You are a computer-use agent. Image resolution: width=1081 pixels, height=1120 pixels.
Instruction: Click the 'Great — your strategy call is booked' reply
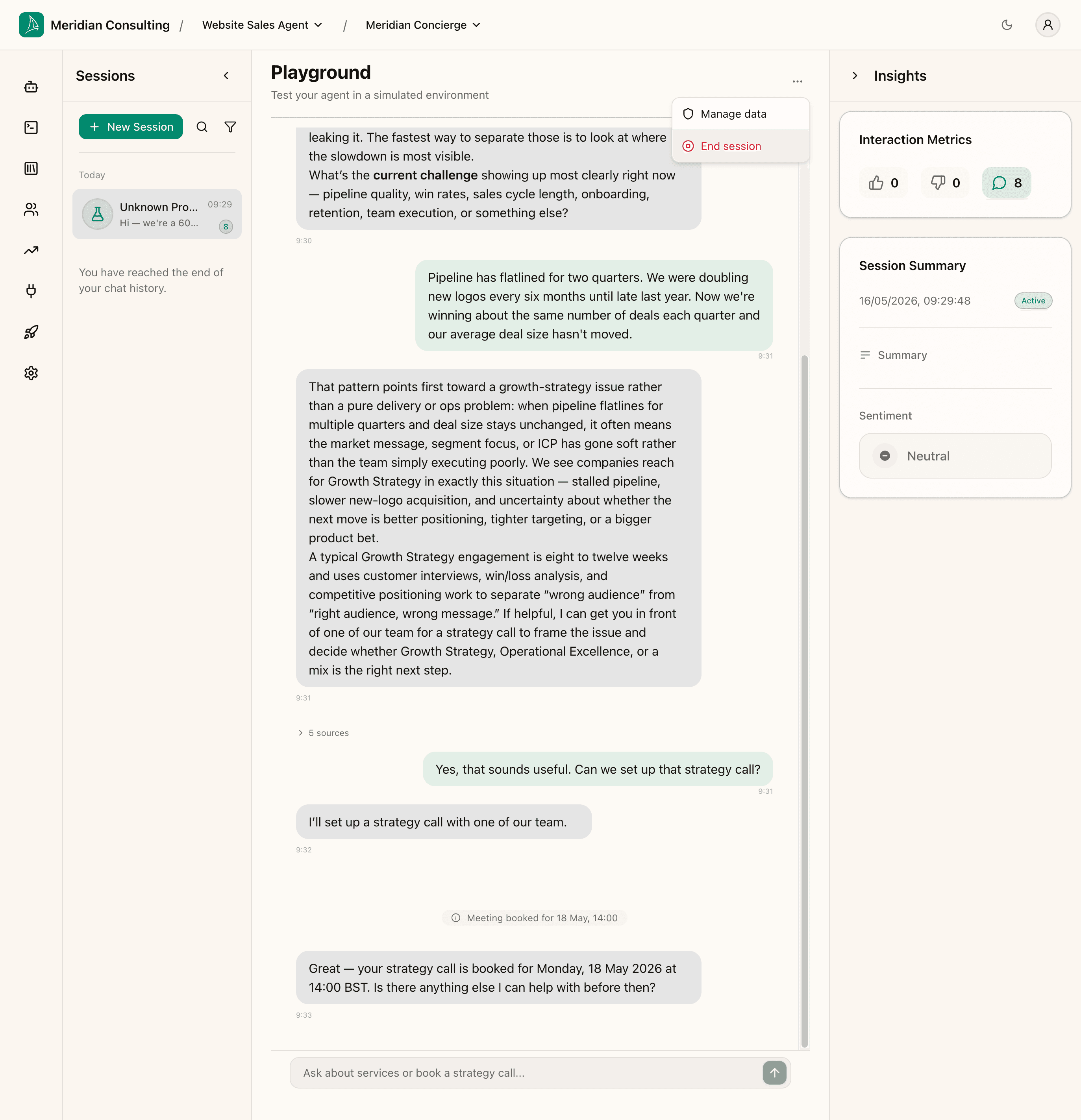click(498, 978)
